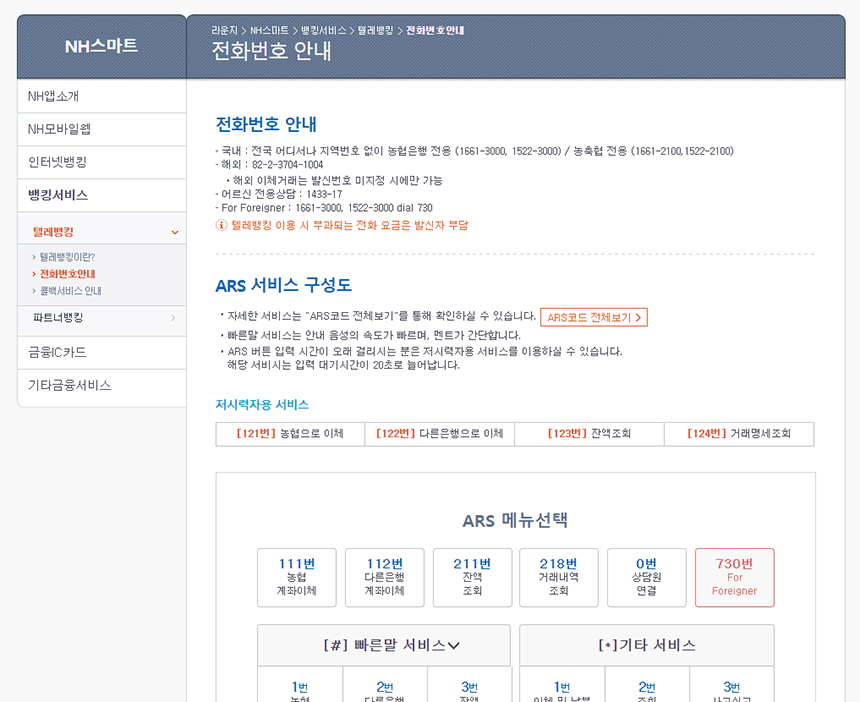Select 기타금융서비스 in the sidebar
The width and height of the screenshot is (860, 702).
pos(102,386)
